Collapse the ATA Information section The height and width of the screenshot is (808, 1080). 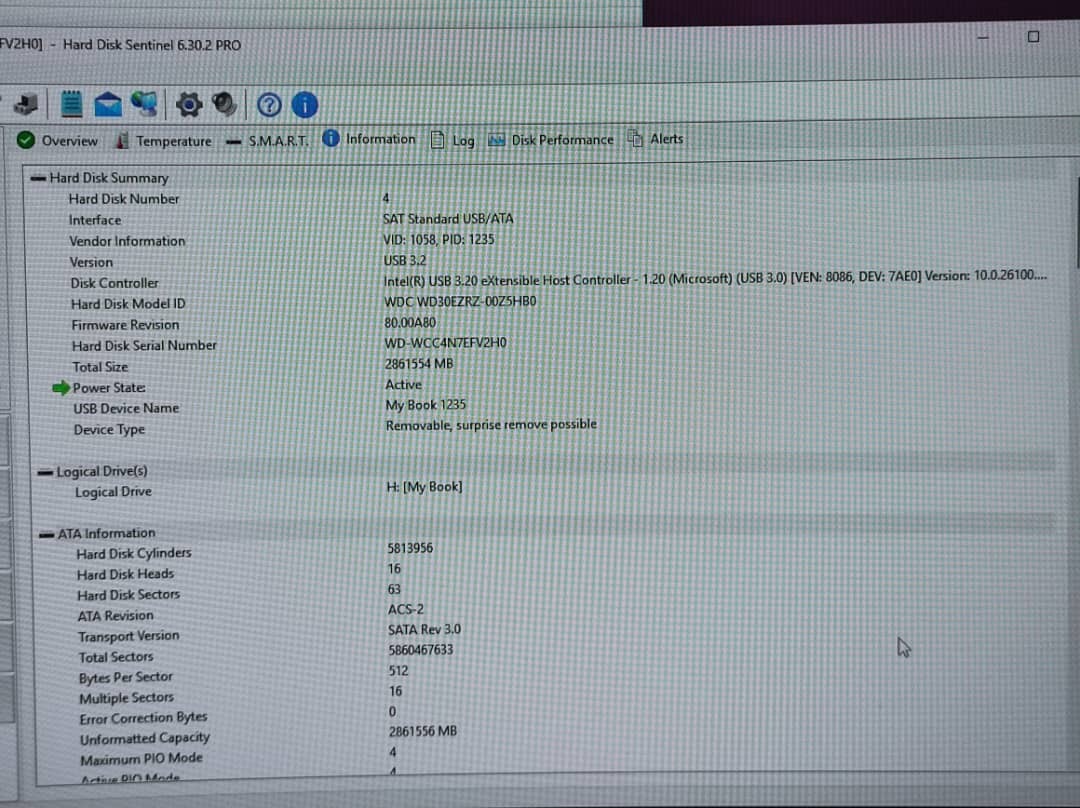(x=46, y=534)
